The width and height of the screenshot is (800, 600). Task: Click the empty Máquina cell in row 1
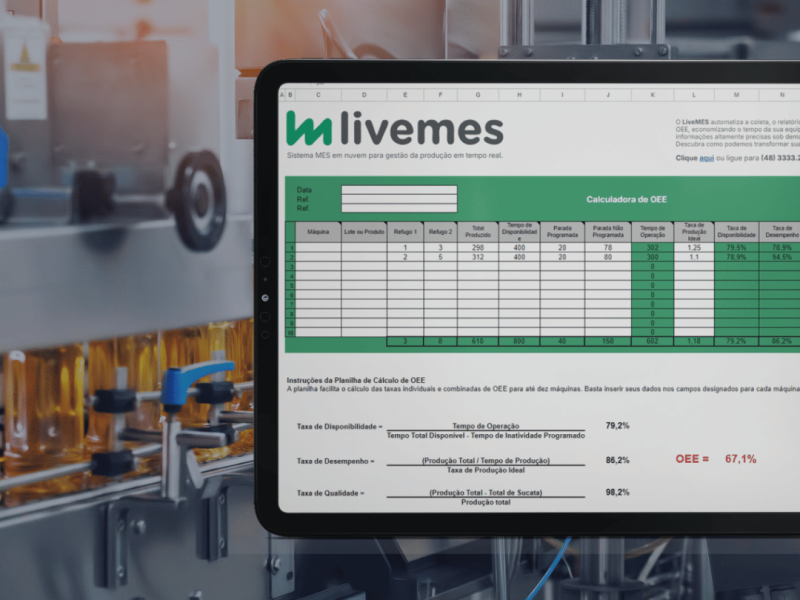tap(318, 247)
